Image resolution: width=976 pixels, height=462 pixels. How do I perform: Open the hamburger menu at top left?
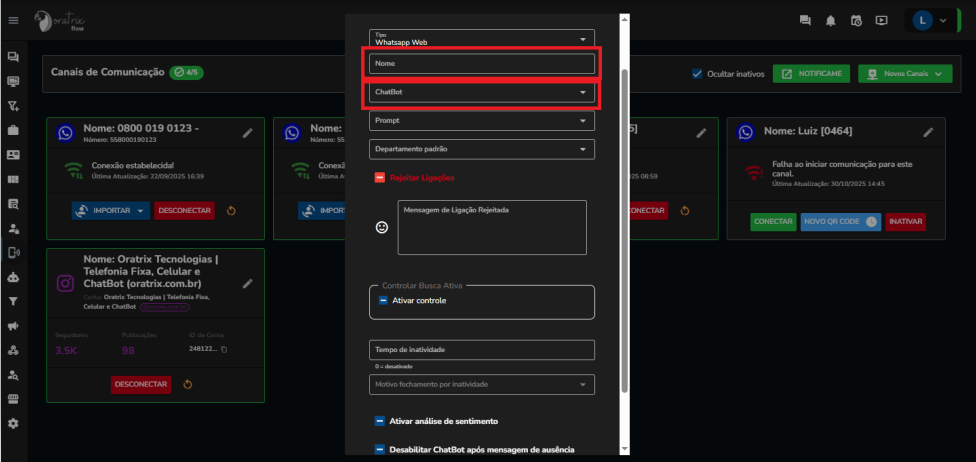pos(13,20)
